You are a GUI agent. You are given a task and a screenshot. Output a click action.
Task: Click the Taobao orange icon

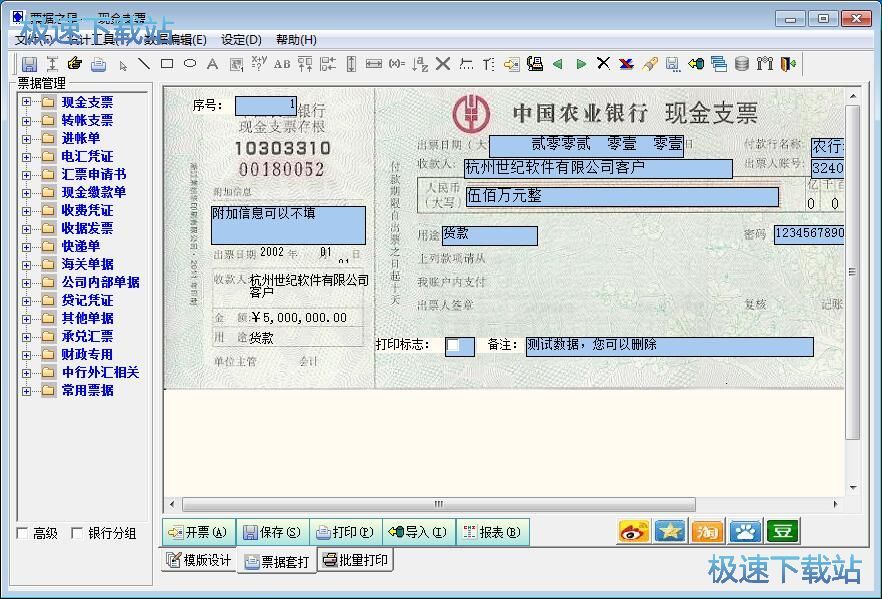point(708,531)
